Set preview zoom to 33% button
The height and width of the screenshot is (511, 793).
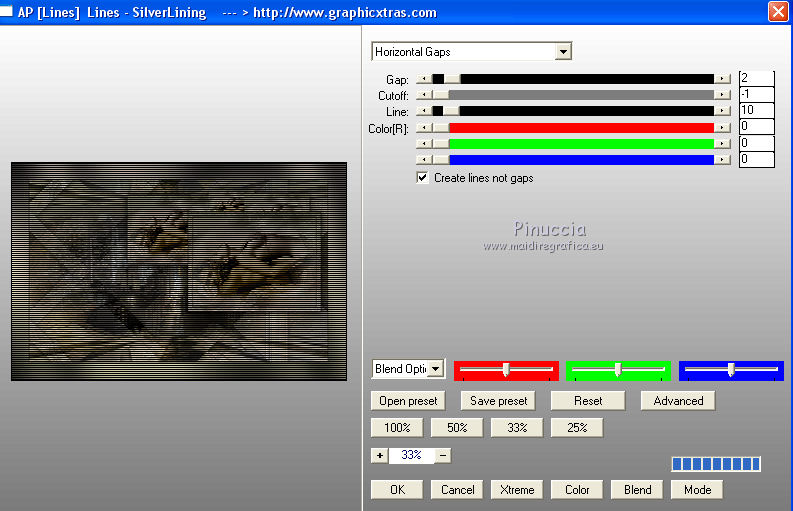(517, 428)
